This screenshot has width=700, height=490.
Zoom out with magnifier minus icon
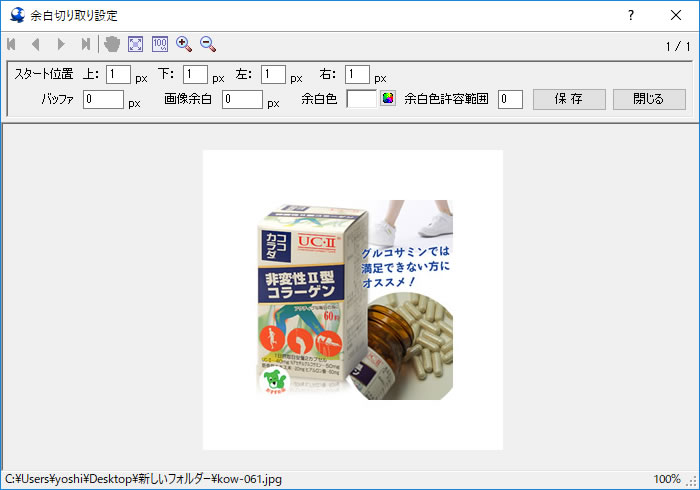[x=208, y=44]
